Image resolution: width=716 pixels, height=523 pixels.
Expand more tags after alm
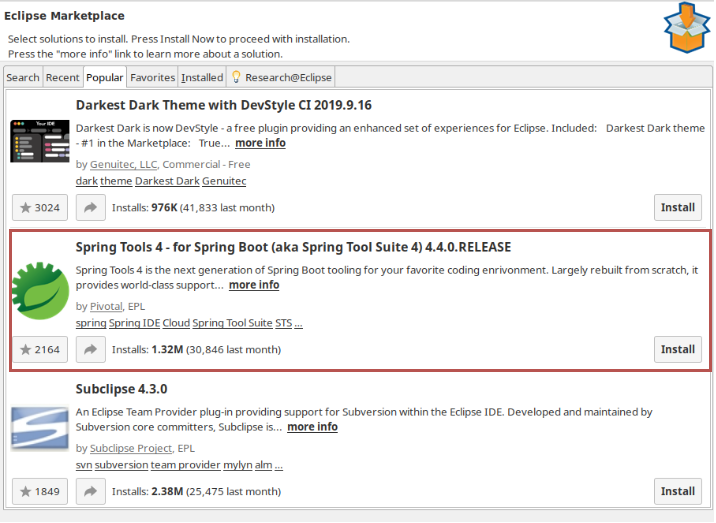[279, 465]
